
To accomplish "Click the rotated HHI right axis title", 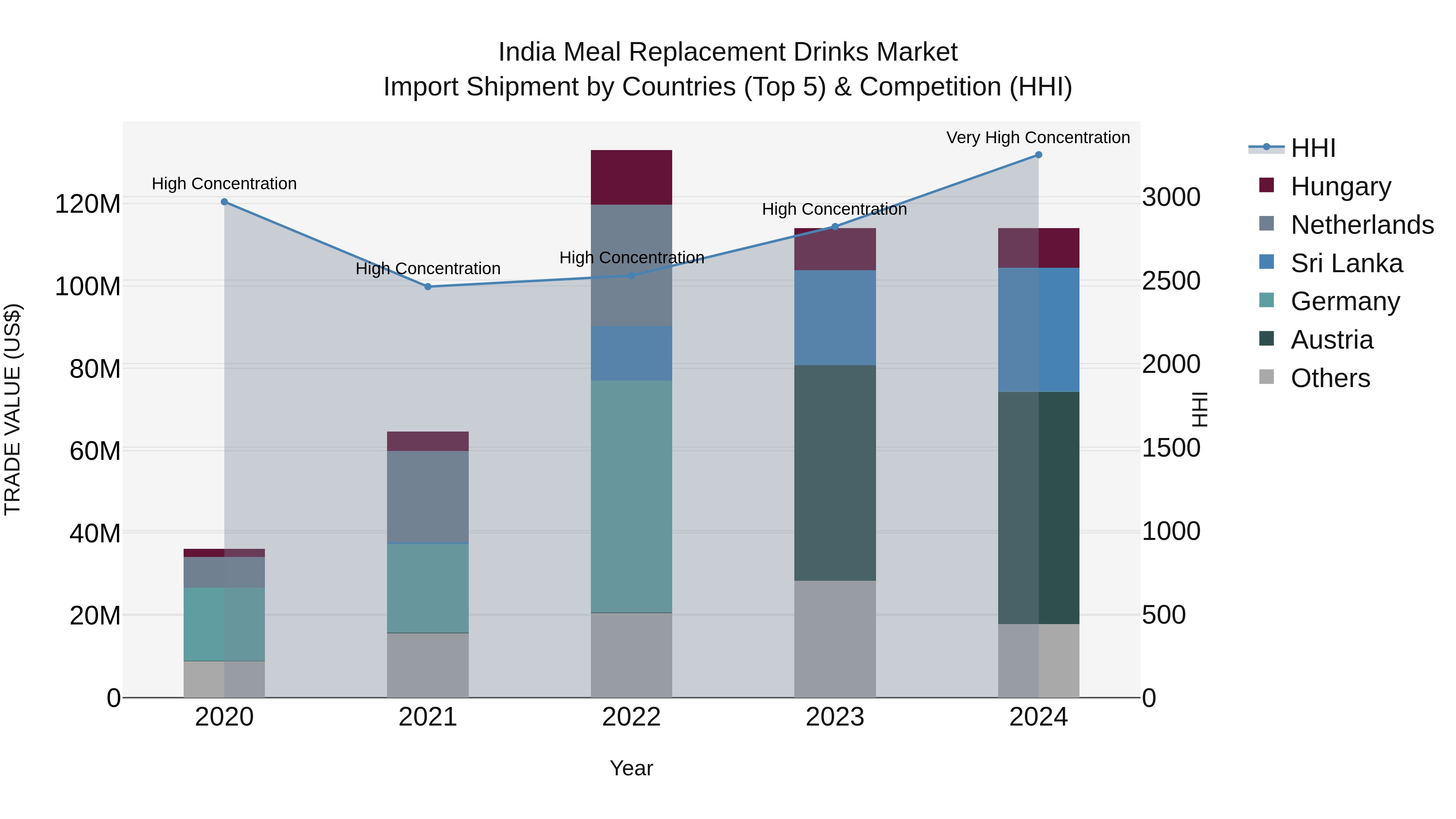I will coord(1200,409).
